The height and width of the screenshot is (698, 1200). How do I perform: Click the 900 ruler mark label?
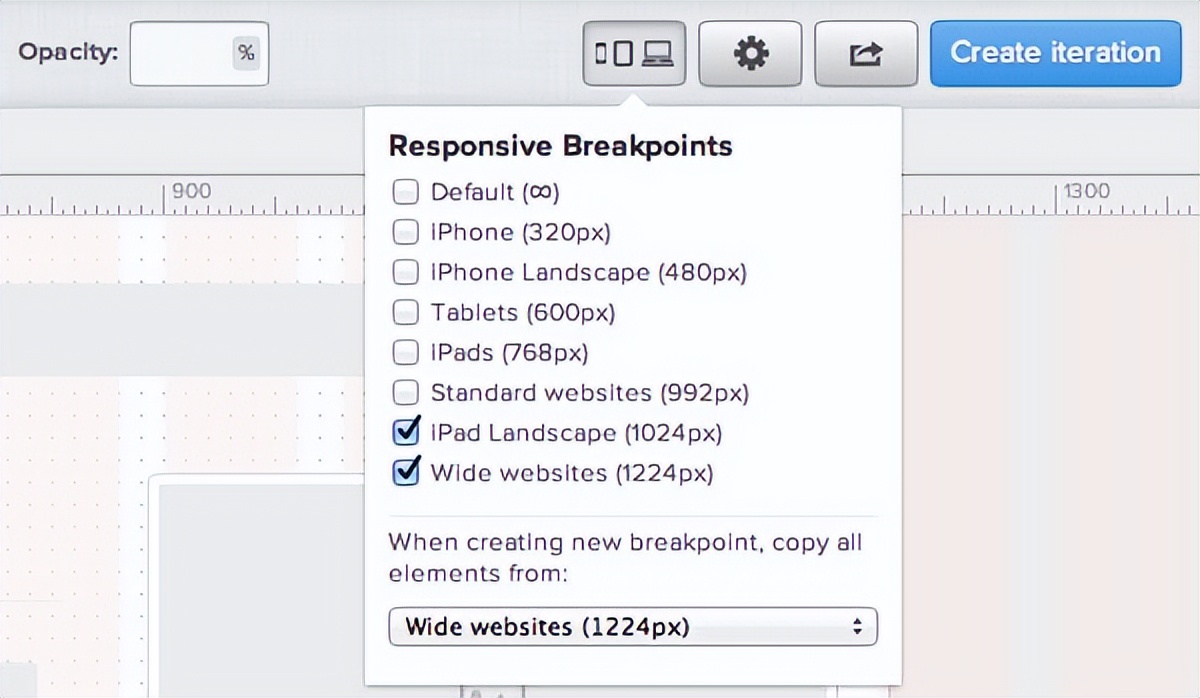click(191, 191)
